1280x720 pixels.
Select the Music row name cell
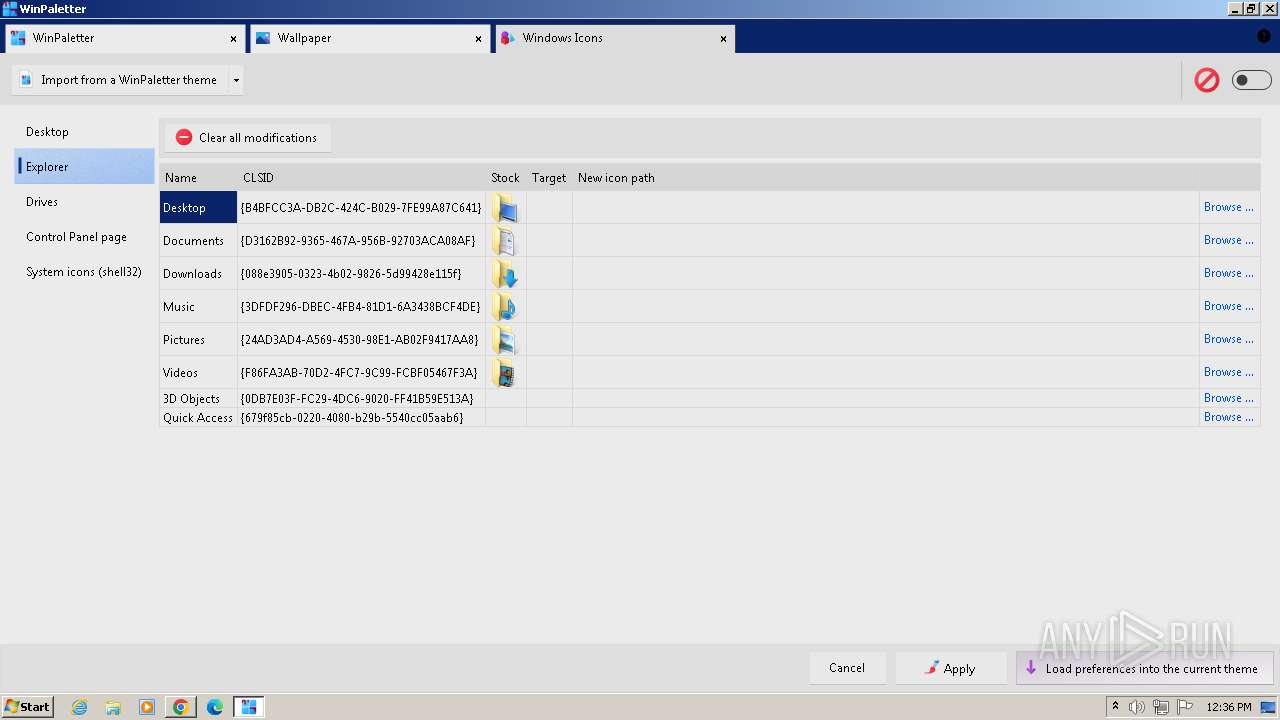[x=198, y=307]
